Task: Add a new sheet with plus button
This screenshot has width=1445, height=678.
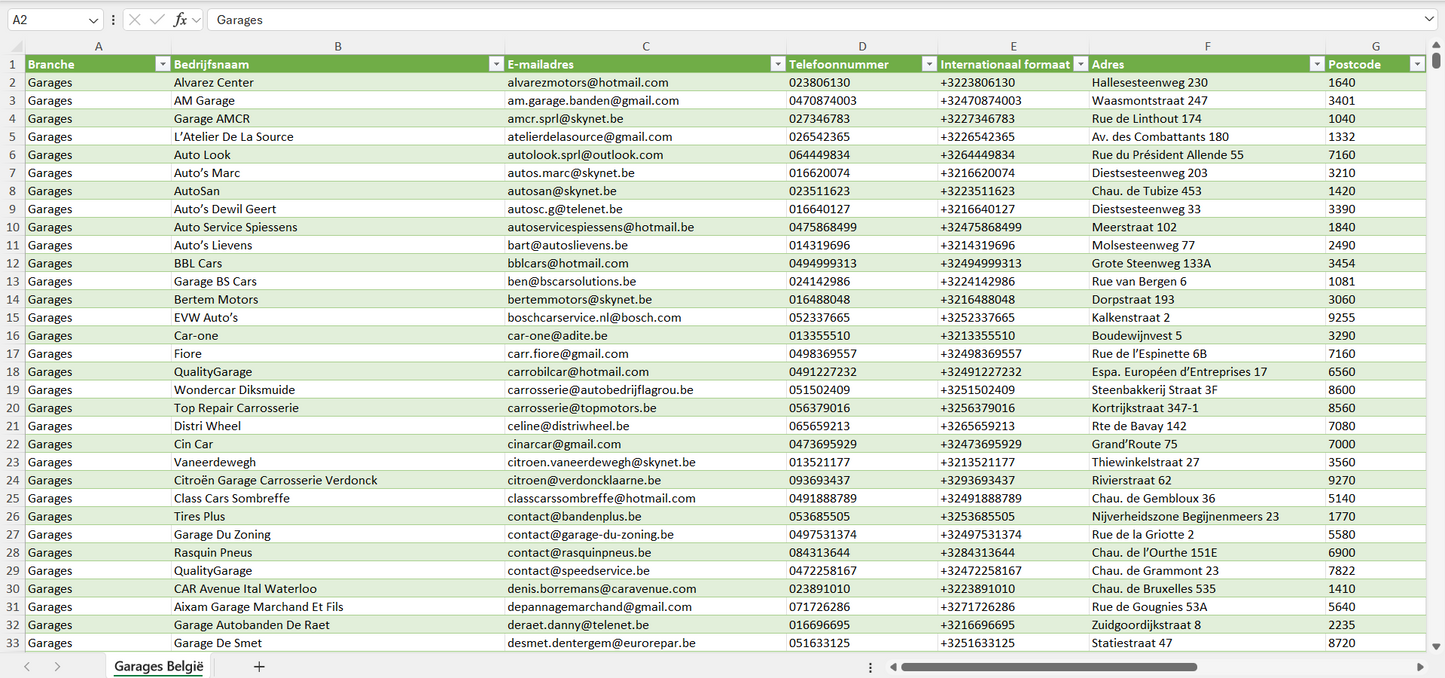Action: click(x=259, y=666)
